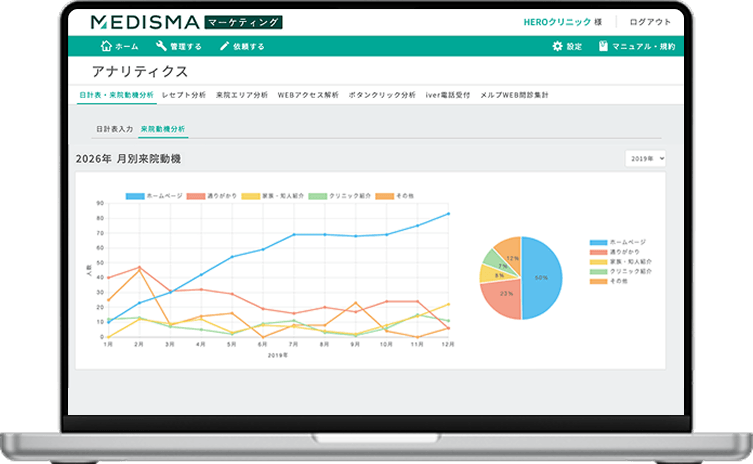This screenshot has width=753, height=464.
Task: Toggle the red 通りがかり pie legend swatch
Action: [x=598, y=252]
